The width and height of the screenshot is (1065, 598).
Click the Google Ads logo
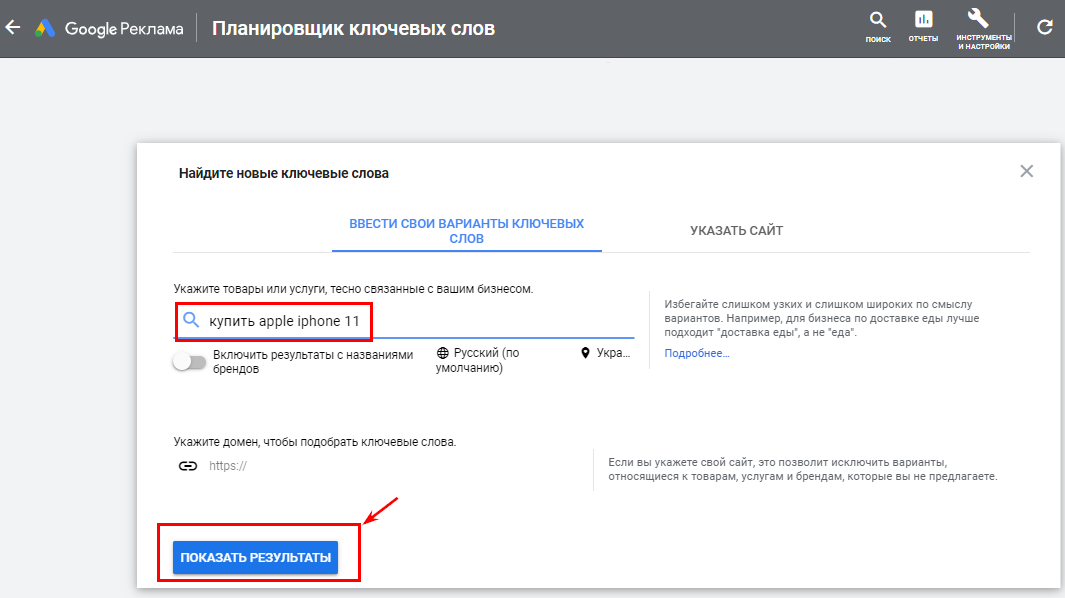(x=45, y=28)
